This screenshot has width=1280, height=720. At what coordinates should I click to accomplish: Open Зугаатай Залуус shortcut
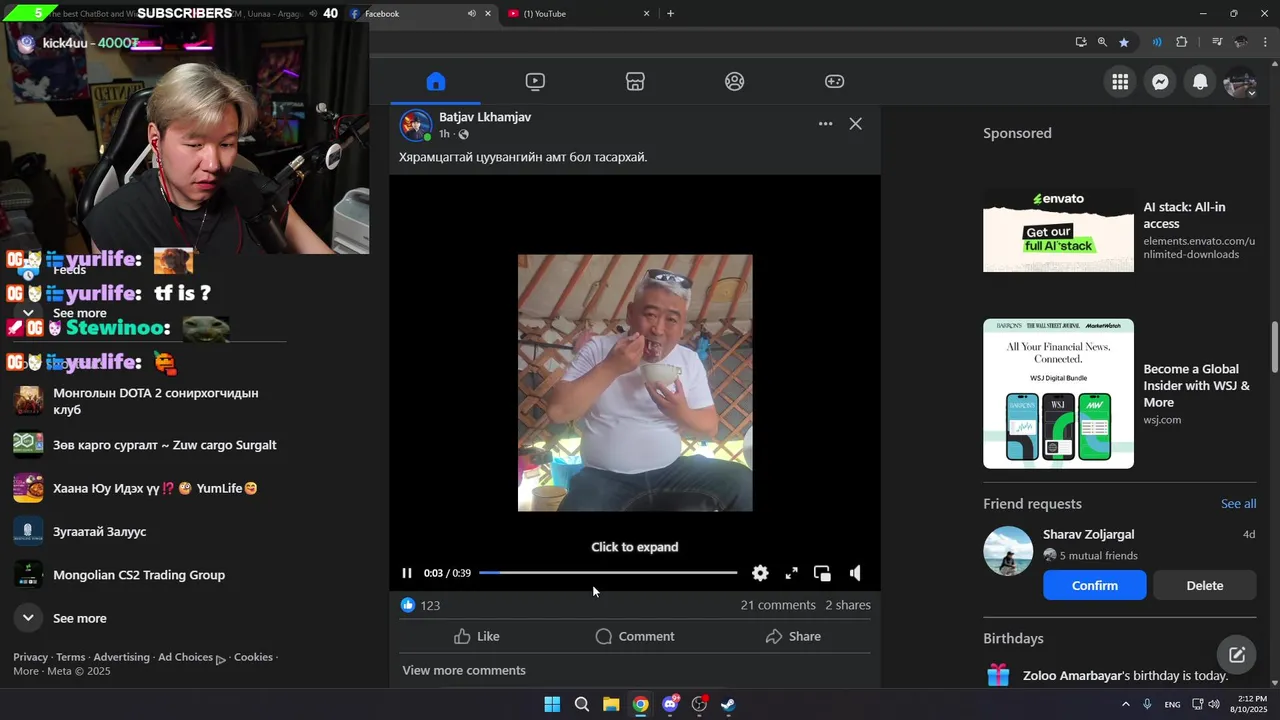(150, 531)
